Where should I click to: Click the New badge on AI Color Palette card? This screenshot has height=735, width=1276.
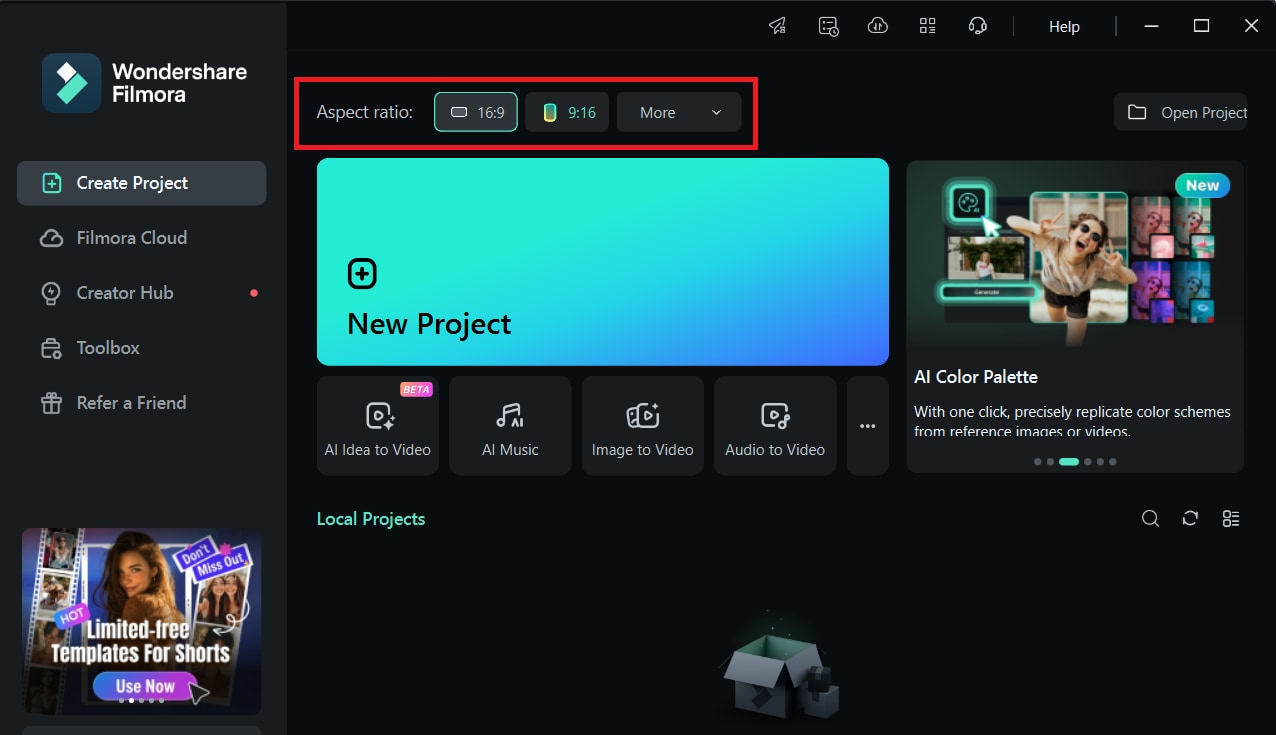(x=1202, y=185)
